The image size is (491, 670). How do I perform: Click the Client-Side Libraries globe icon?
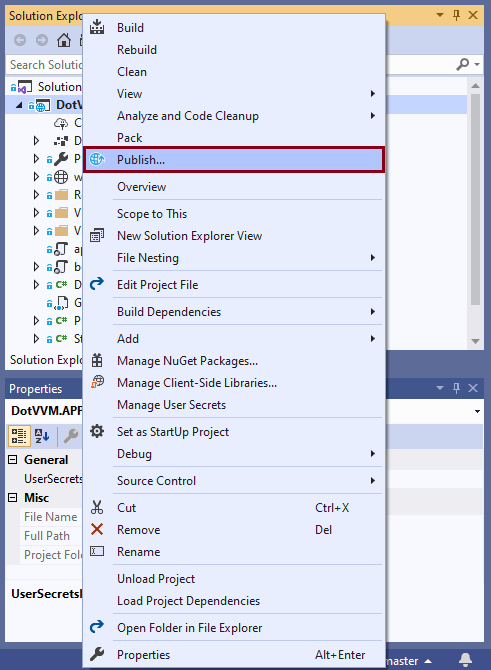click(97, 382)
